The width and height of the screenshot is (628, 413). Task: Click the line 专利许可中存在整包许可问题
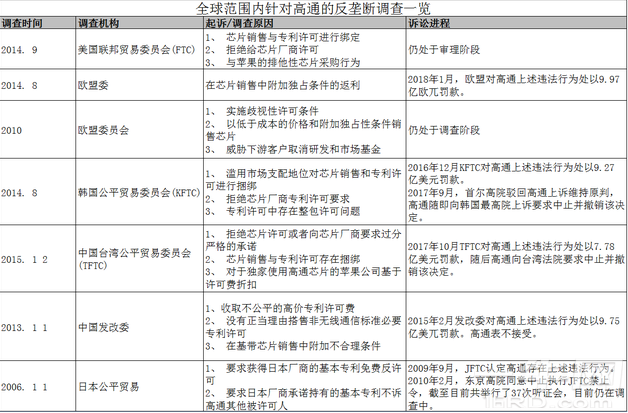(283, 211)
